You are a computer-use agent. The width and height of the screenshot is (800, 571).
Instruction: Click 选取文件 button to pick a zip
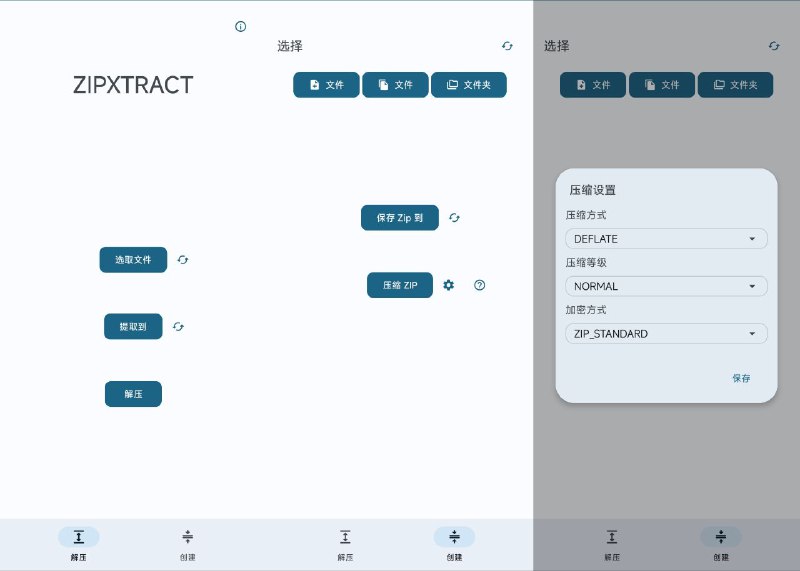[133, 260]
